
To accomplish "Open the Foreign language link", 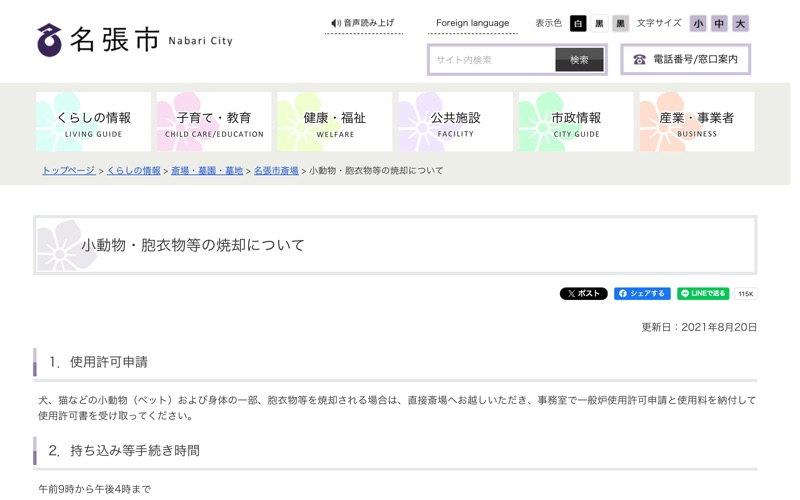I will pos(472,23).
